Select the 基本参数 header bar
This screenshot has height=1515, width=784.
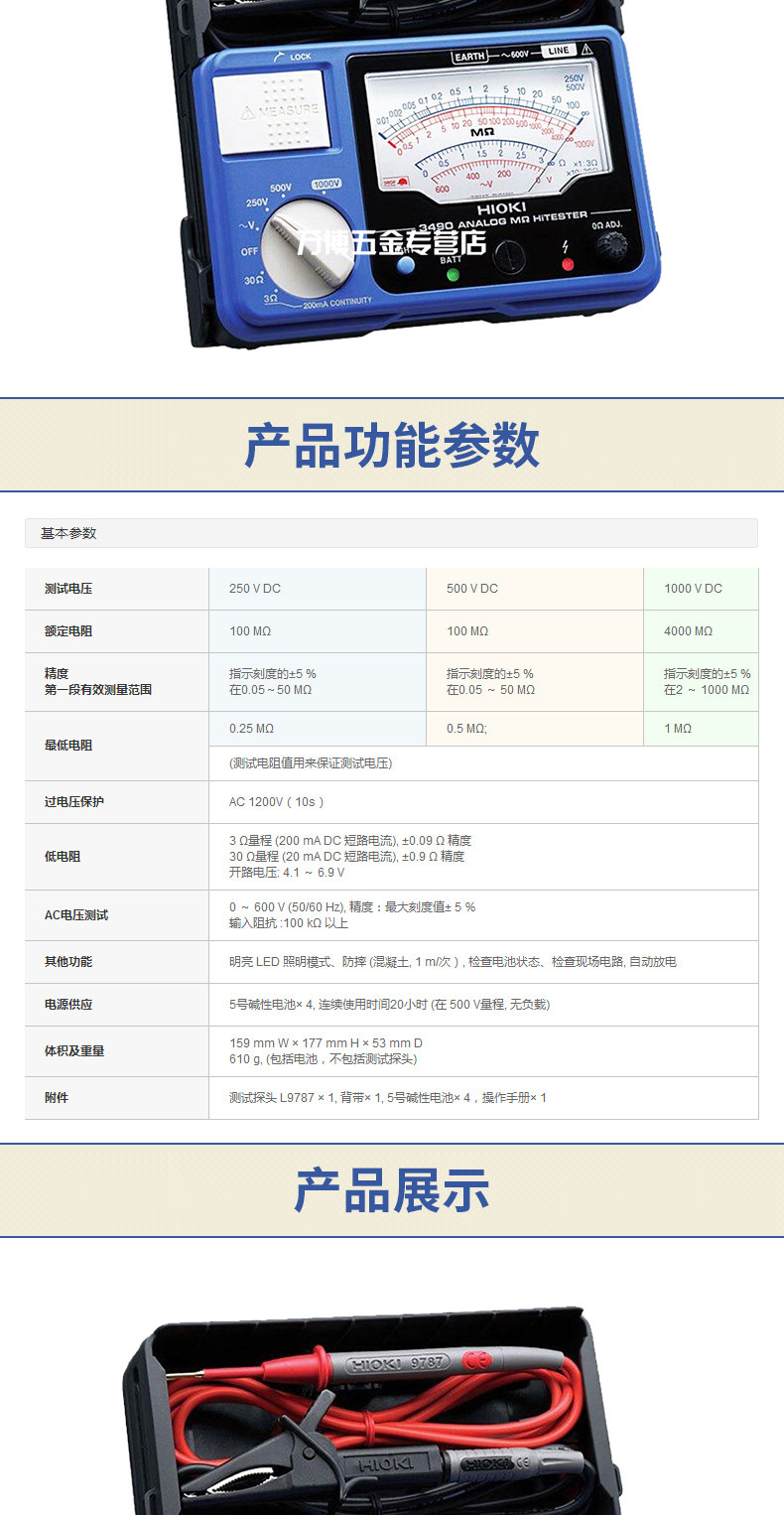click(x=391, y=533)
